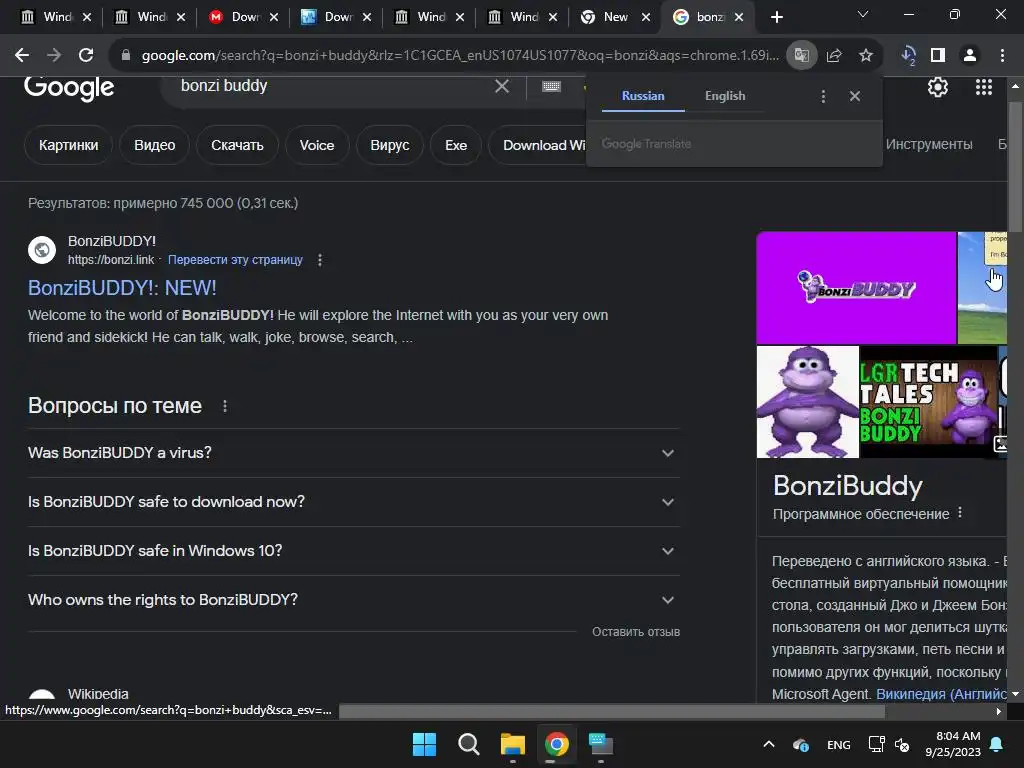This screenshot has width=1024, height=768.
Task: Filter results by Картинки
Action: click(x=69, y=145)
